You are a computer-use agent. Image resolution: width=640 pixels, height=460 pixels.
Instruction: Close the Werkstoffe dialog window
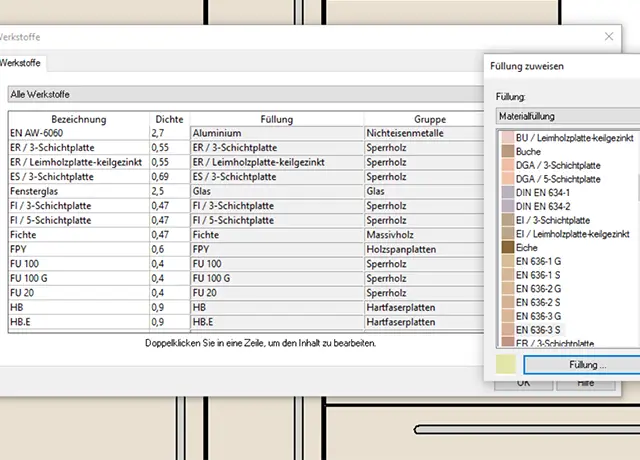coord(609,35)
